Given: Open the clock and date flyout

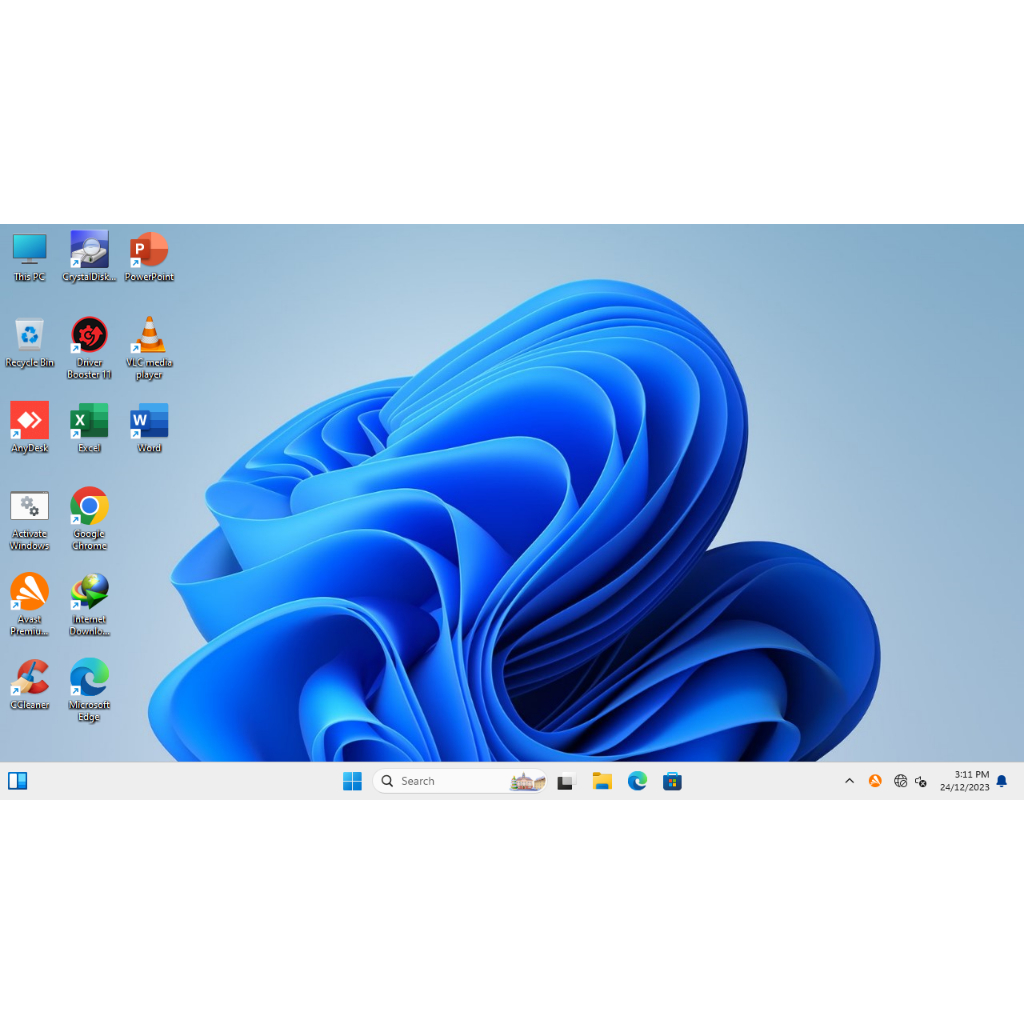Looking at the screenshot, I should pyautogui.click(x=964, y=781).
